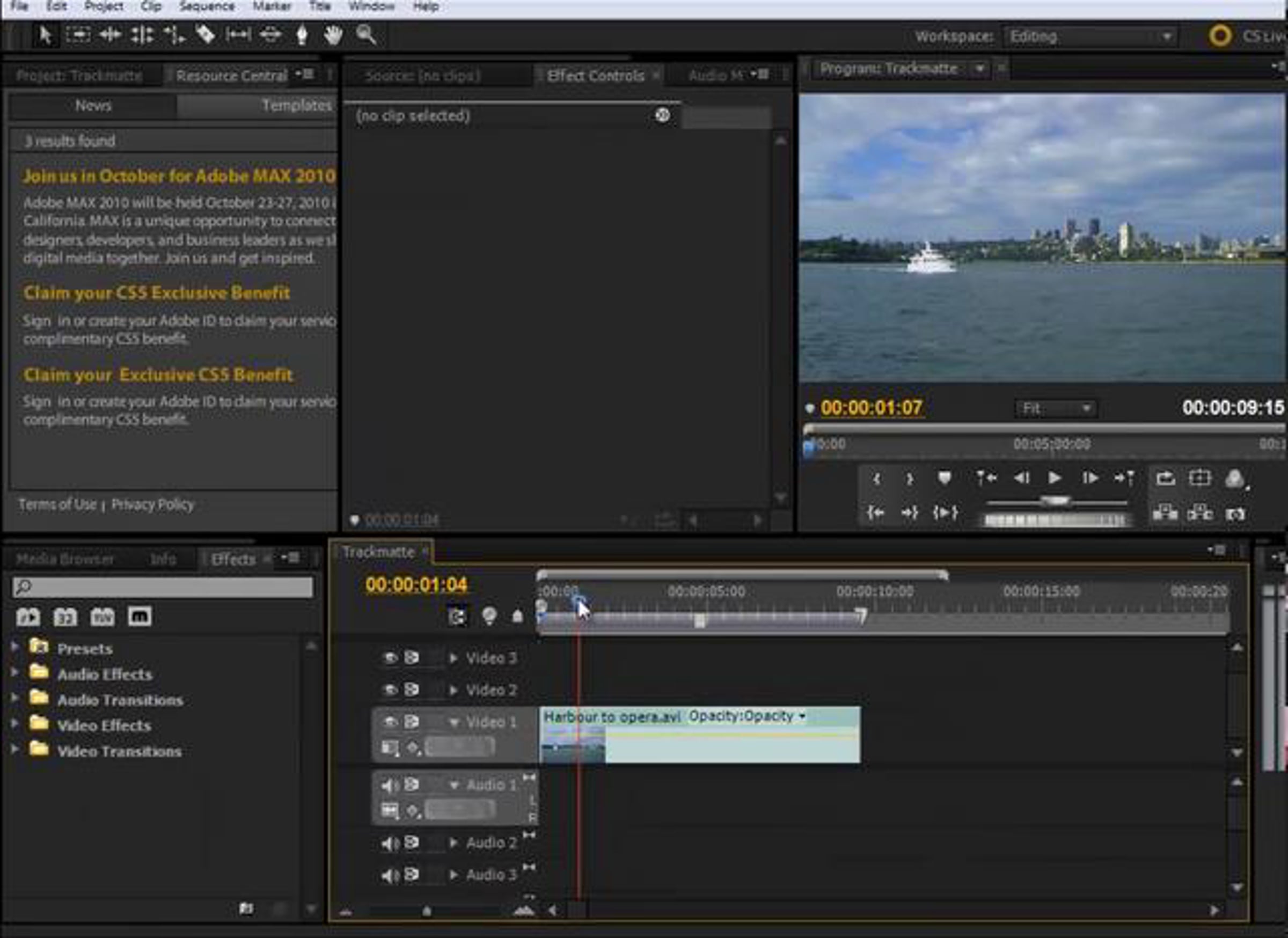Select the Hand tool
Image resolution: width=1288 pixels, height=938 pixels.
click(333, 35)
